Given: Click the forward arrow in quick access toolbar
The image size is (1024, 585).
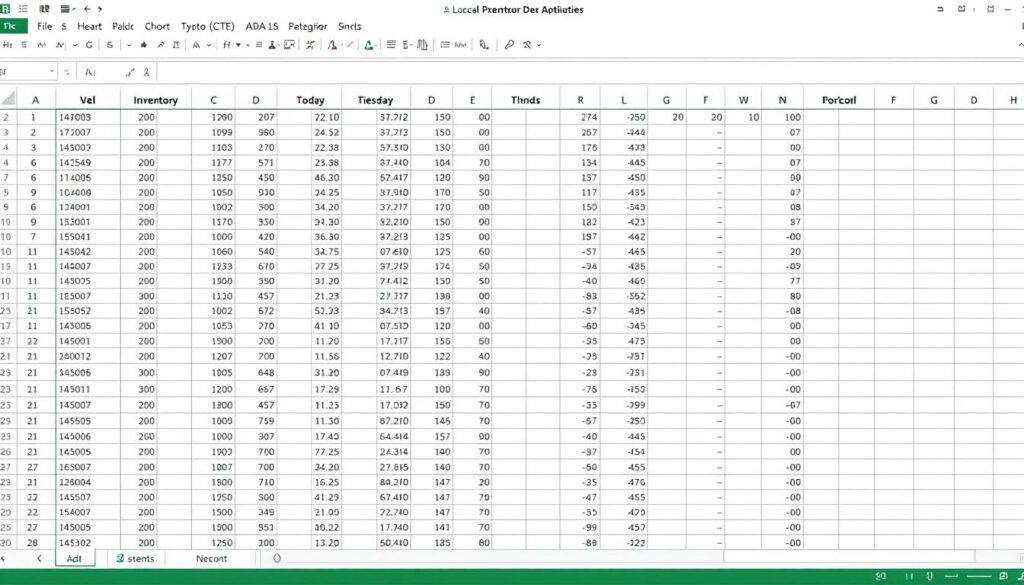Looking at the screenshot, I should pos(98,9).
